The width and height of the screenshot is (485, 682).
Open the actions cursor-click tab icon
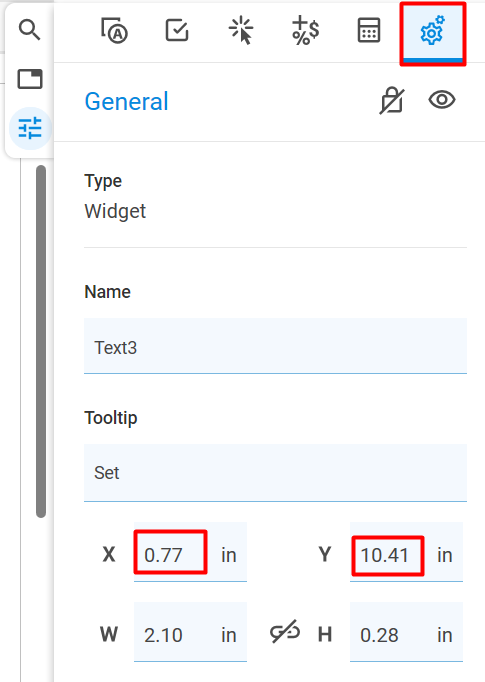(241, 31)
